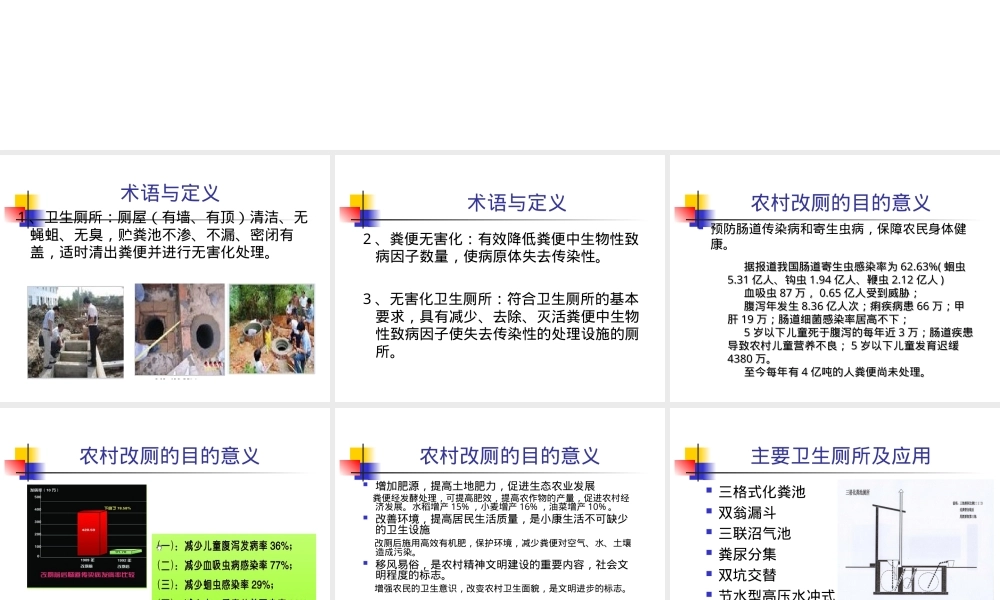Viewport: 1000px width, 600px height.
Task: Click 至今每年有 4 亿吨的人粪便尚未处理
Action: (835, 372)
